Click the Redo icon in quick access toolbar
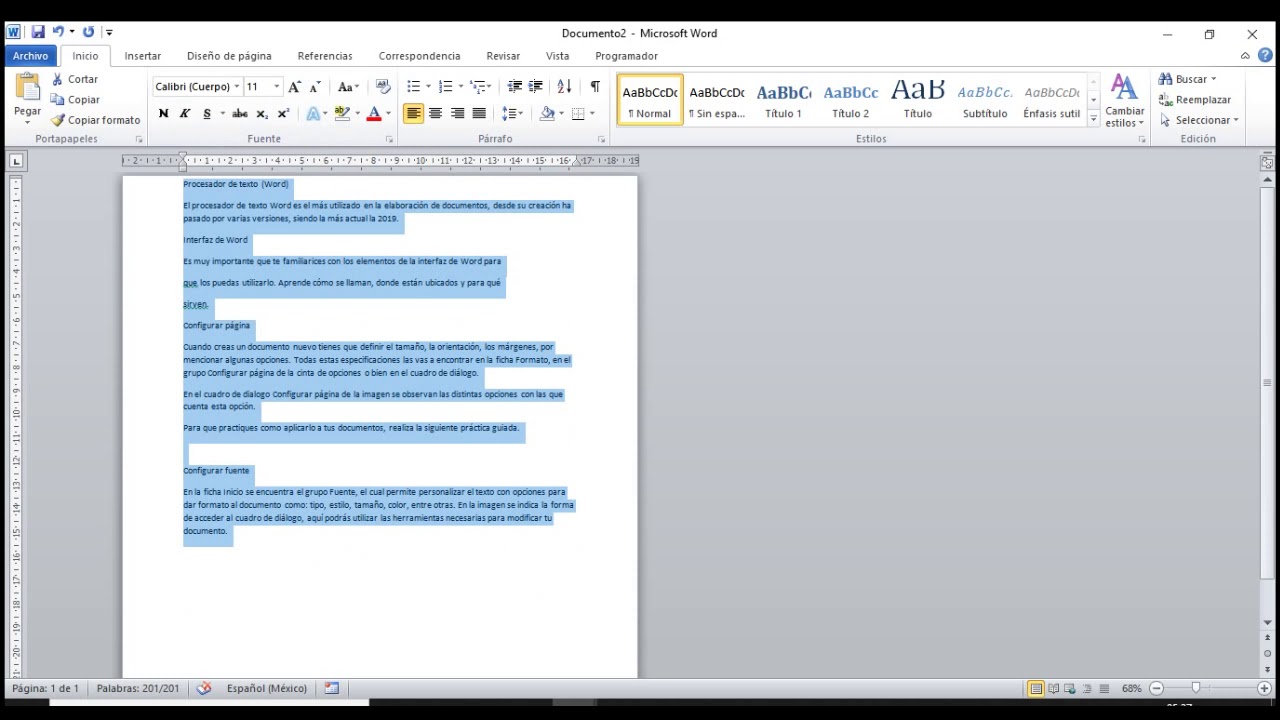The height and width of the screenshot is (720, 1280). coord(88,32)
